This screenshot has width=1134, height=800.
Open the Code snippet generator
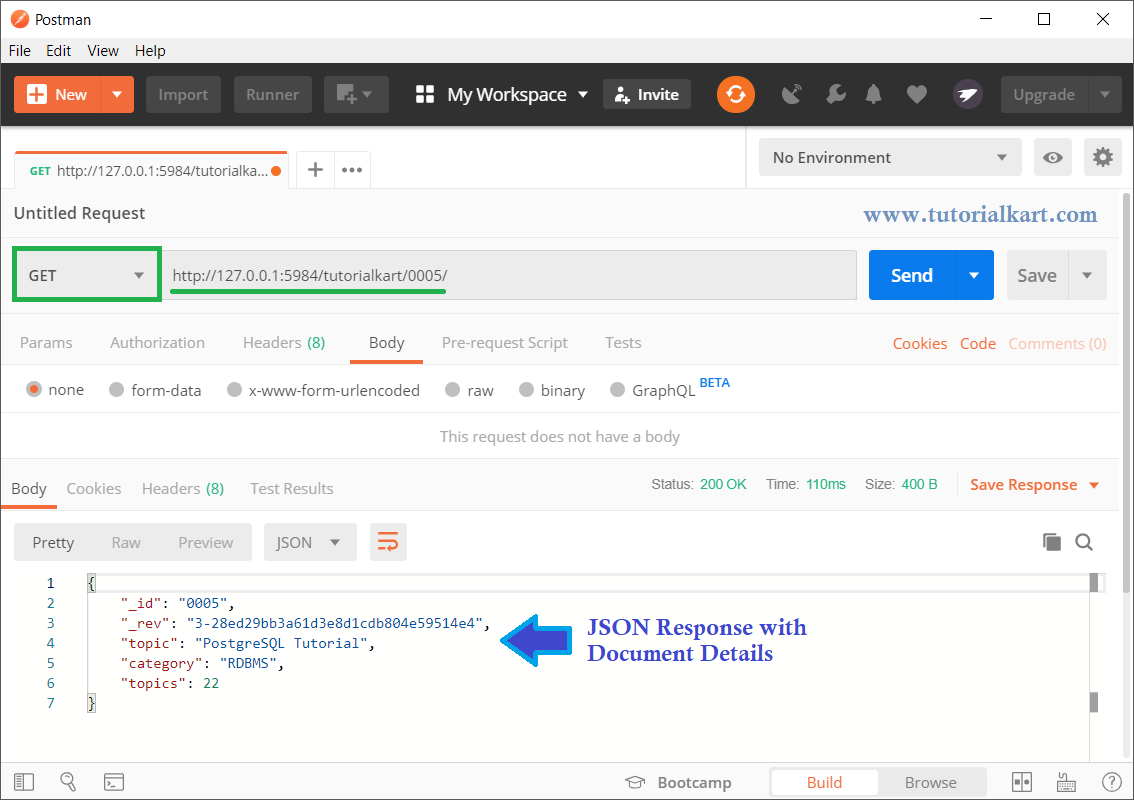click(978, 343)
